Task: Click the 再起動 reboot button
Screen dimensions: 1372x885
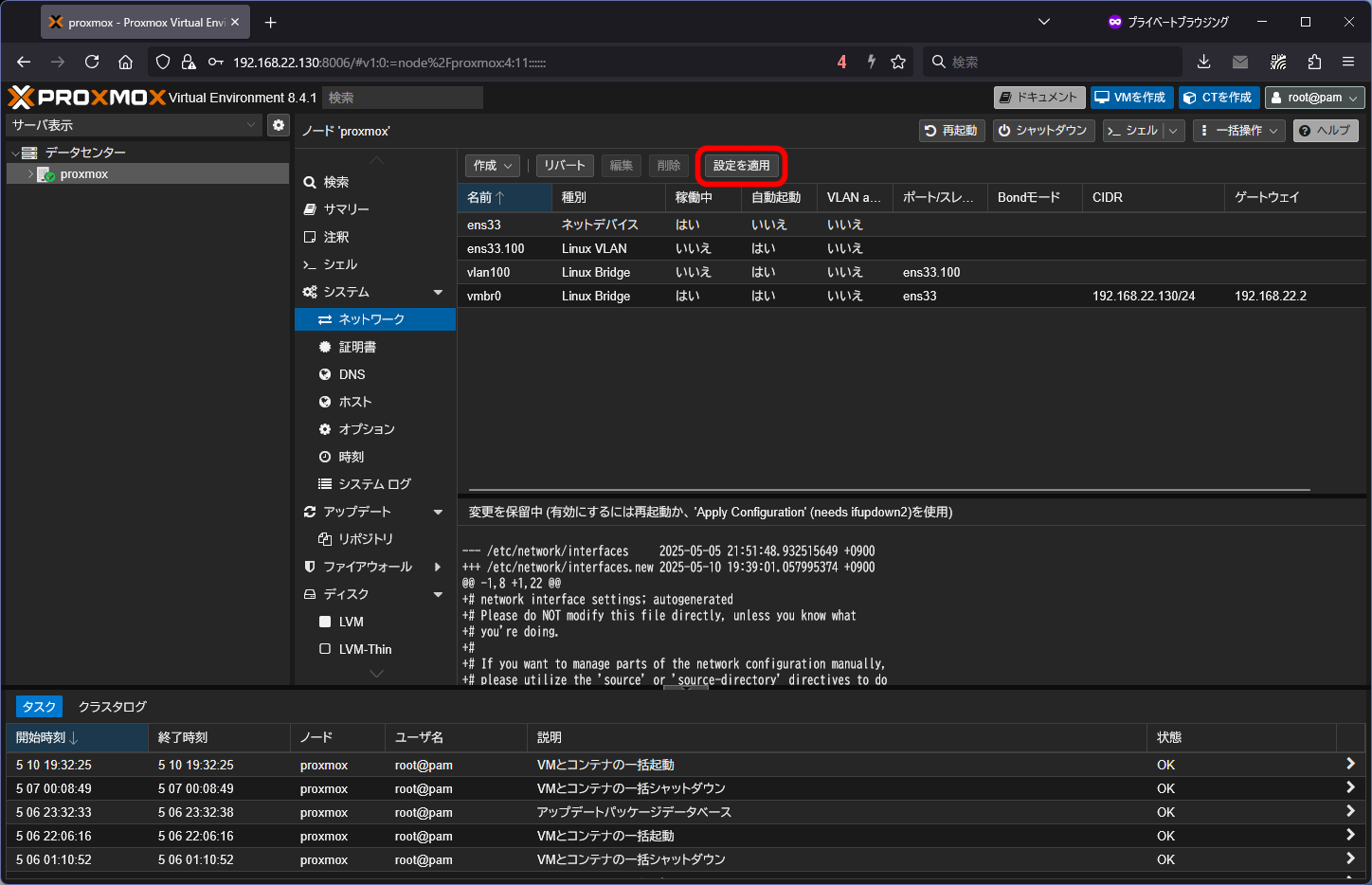Action: [952, 131]
